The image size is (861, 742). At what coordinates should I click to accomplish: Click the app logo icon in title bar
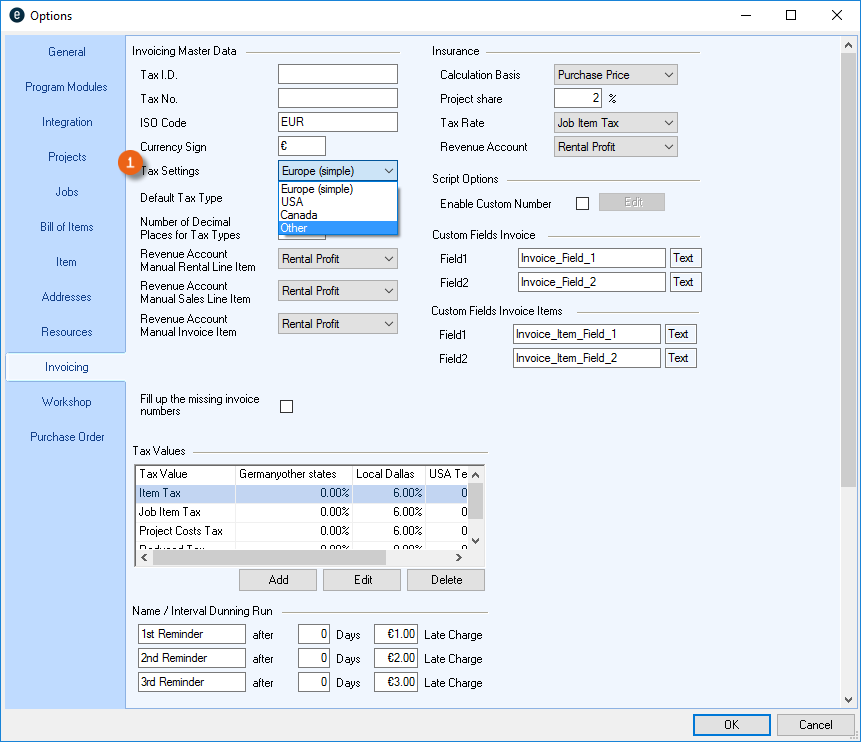pos(16,15)
